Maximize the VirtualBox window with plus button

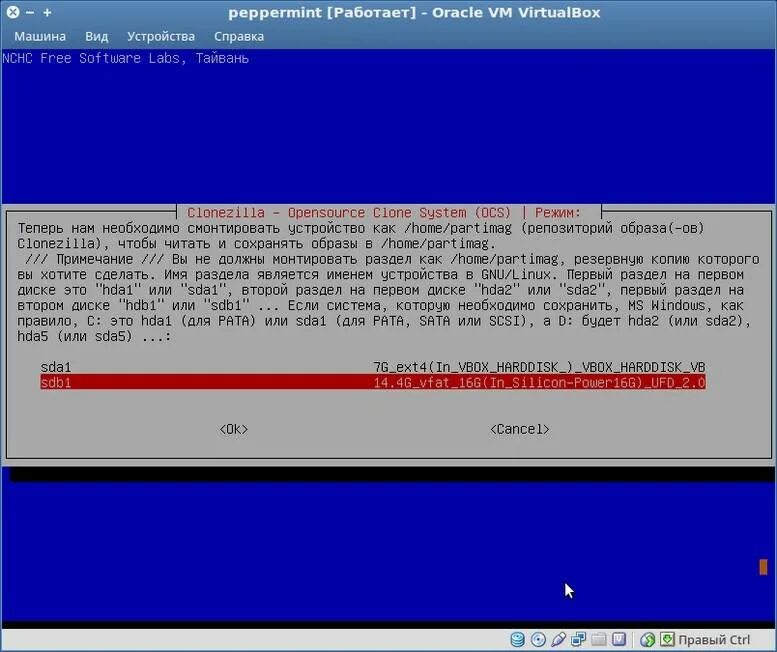(47, 12)
